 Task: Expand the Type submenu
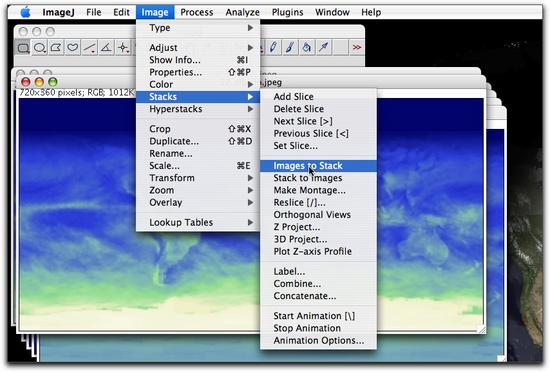(x=198, y=28)
